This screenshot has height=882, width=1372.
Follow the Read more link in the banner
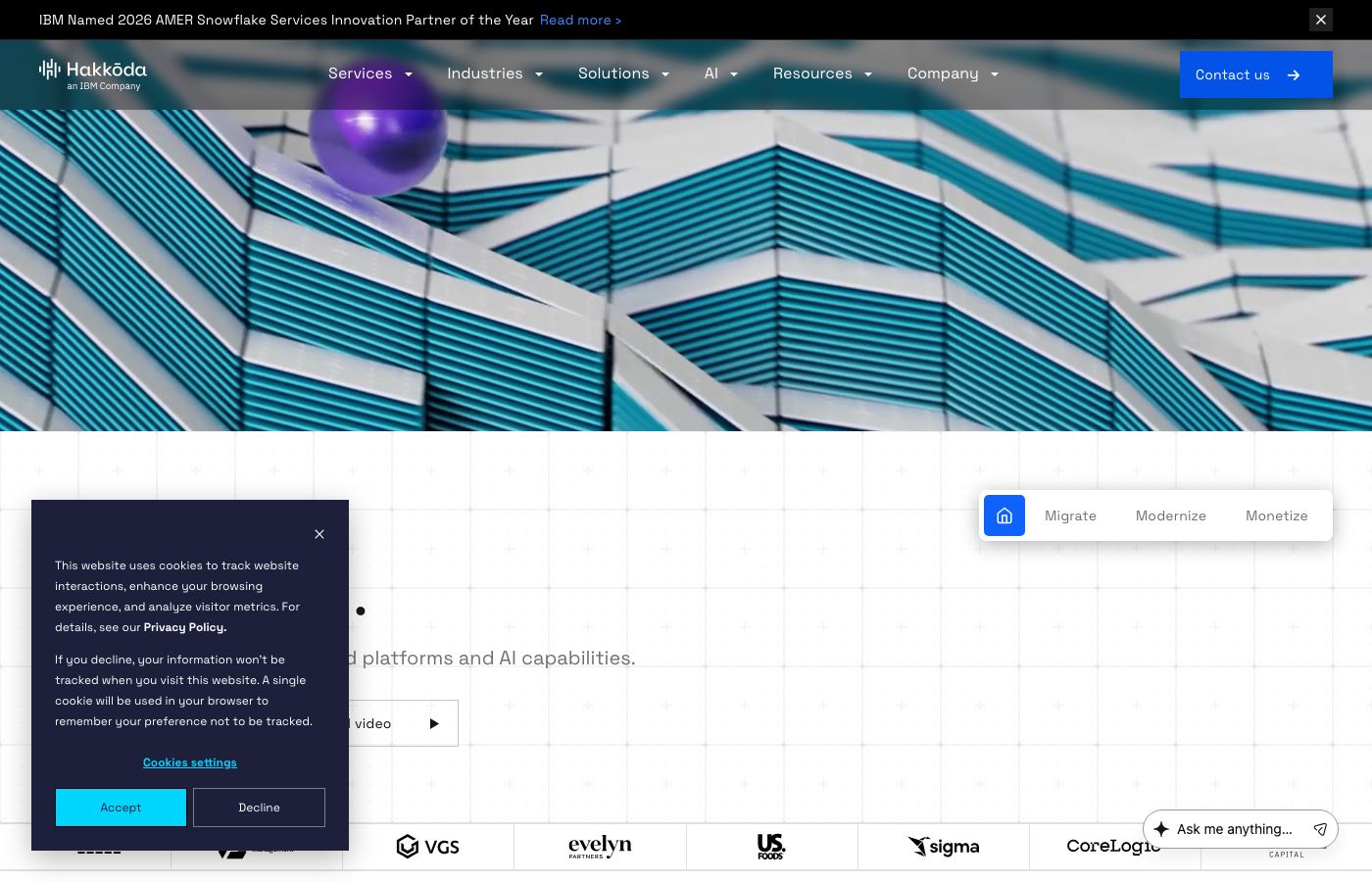click(x=580, y=20)
